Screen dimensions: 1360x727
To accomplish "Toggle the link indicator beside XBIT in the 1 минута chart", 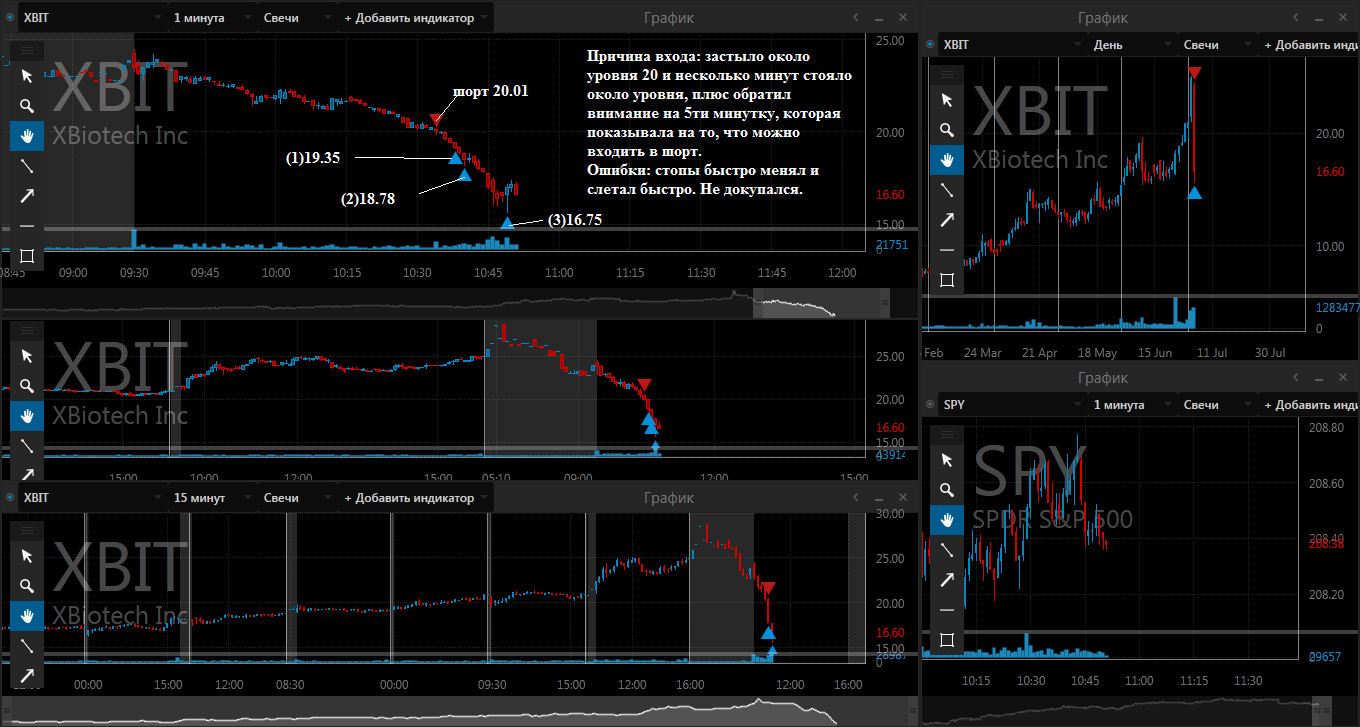I will tap(10, 18).
